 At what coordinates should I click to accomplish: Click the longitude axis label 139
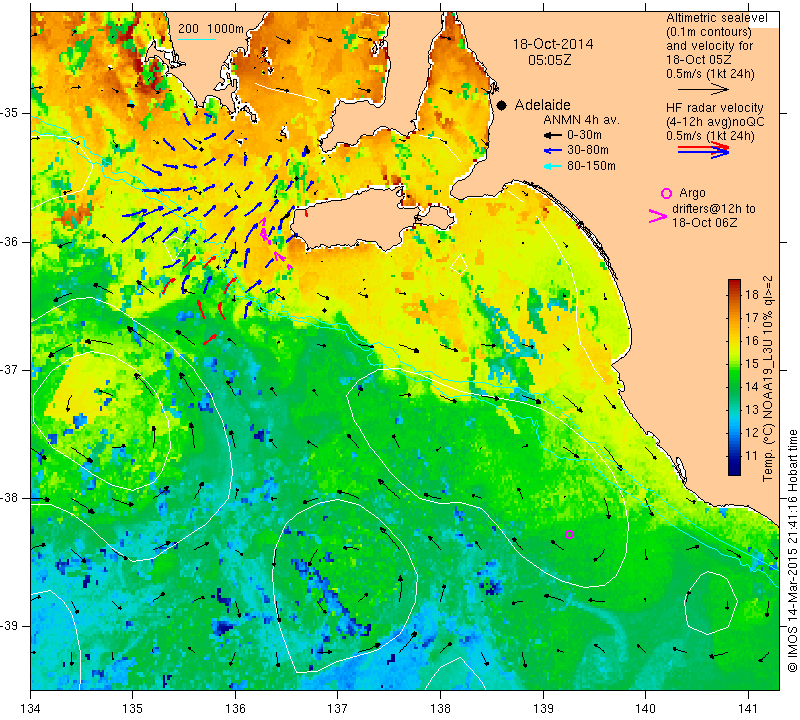pos(543,709)
